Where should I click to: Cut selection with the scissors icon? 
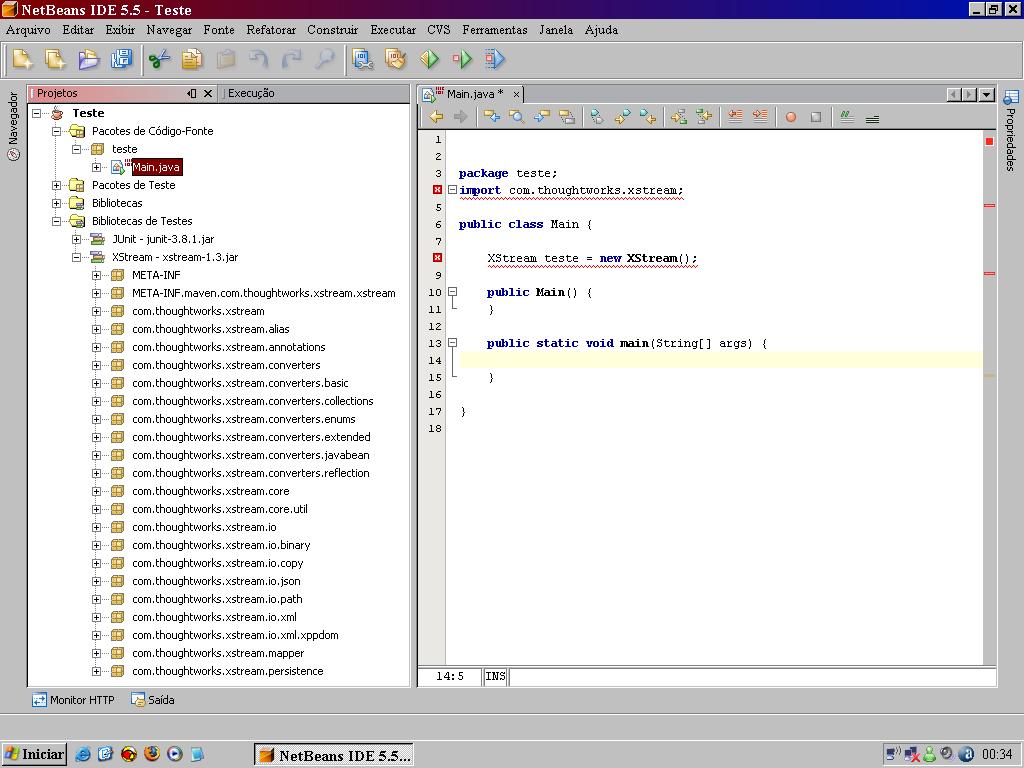[159, 59]
